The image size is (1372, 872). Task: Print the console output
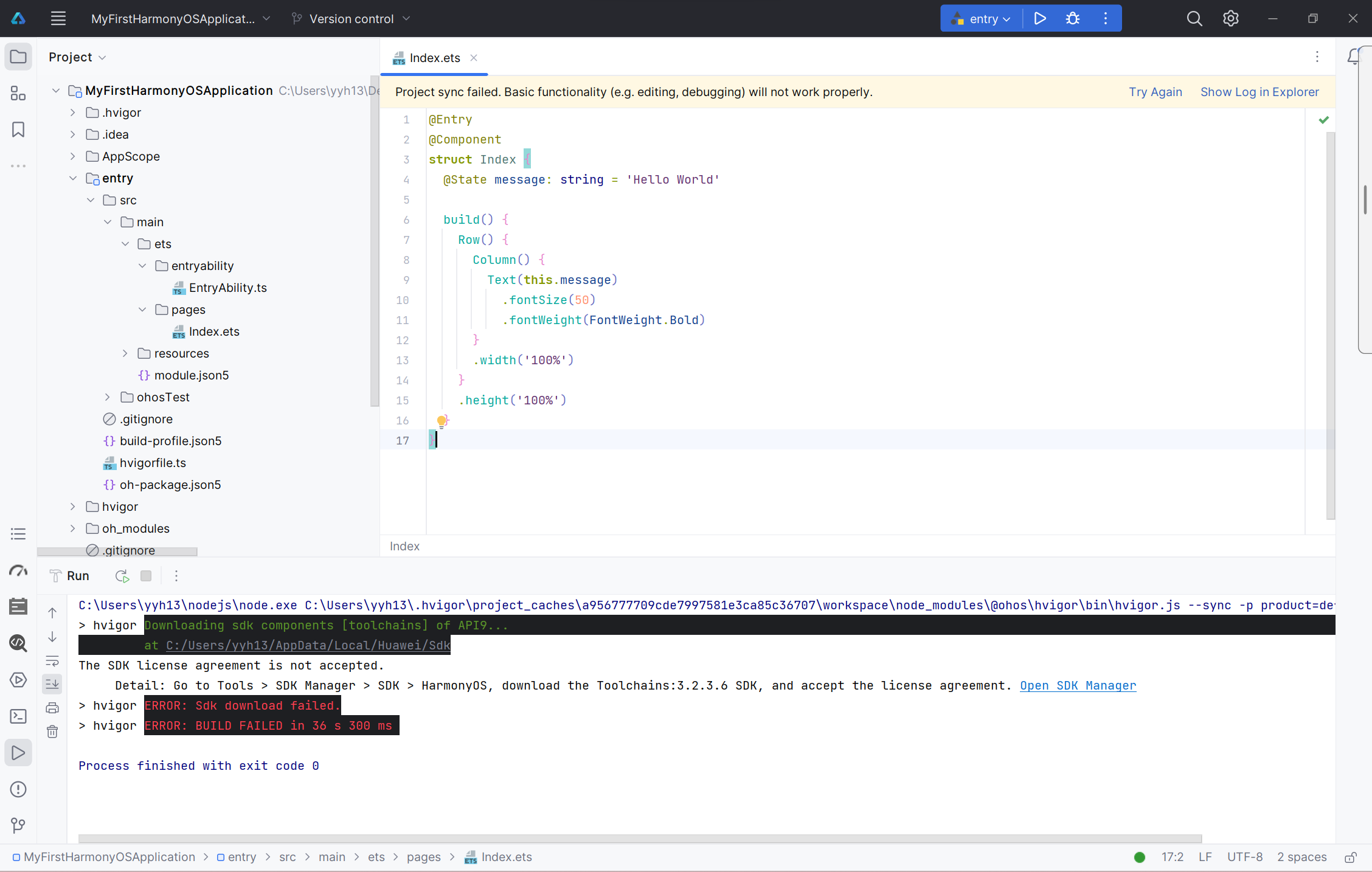(x=52, y=708)
